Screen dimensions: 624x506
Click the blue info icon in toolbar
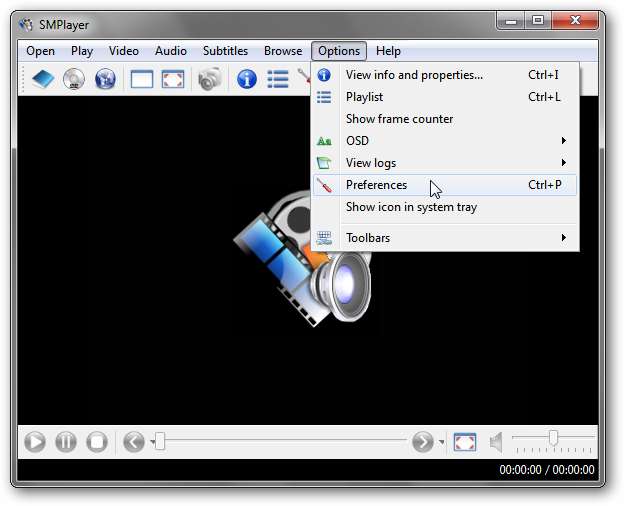click(x=247, y=79)
